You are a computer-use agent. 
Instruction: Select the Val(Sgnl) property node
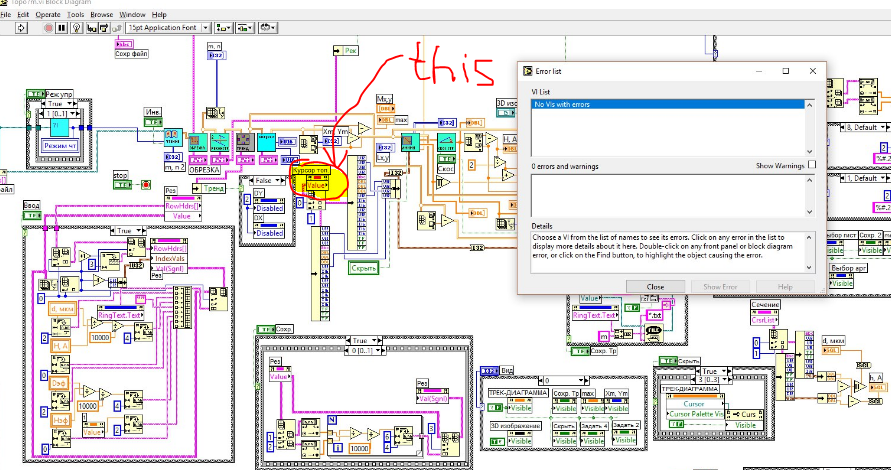point(432,399)
